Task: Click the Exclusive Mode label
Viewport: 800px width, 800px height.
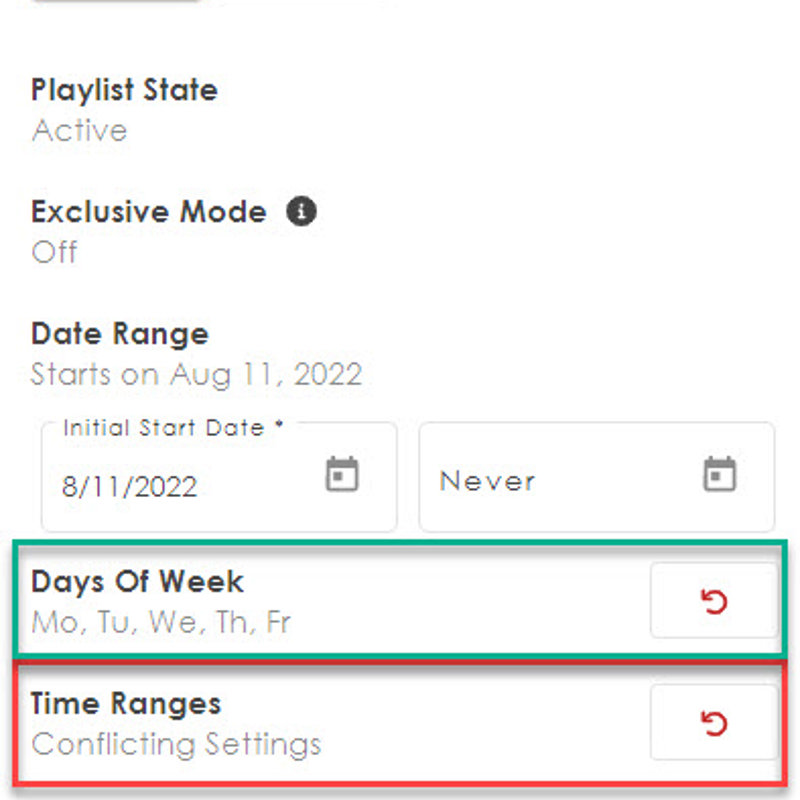Action: tap(149, 212)
